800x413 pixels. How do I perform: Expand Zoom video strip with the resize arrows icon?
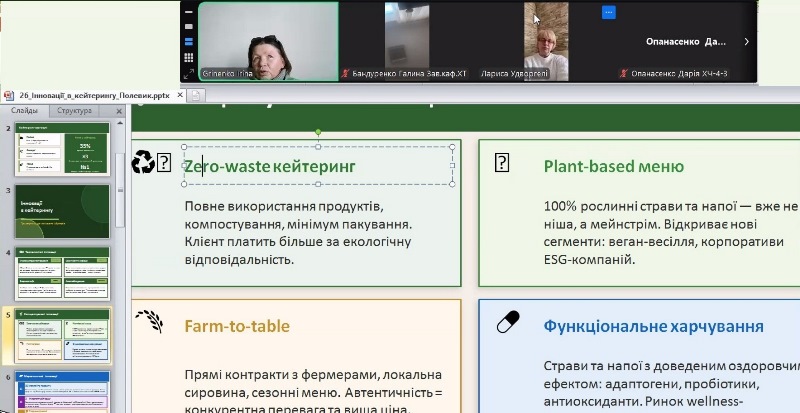[188, 74]
